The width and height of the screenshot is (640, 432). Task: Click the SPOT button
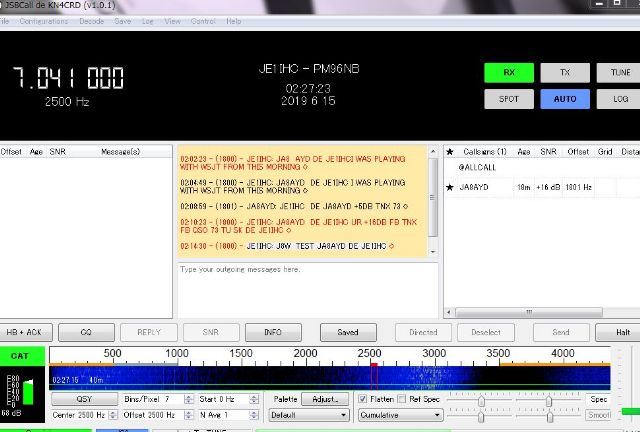coord(509,99)
